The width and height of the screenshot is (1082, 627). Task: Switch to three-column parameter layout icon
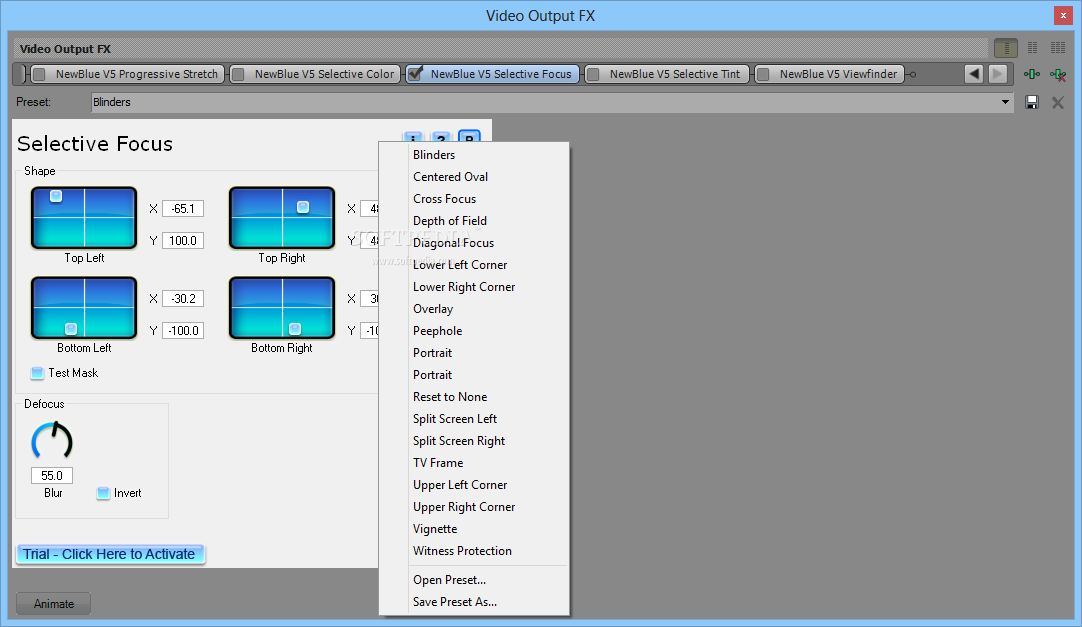click(x=1058, y=48)
